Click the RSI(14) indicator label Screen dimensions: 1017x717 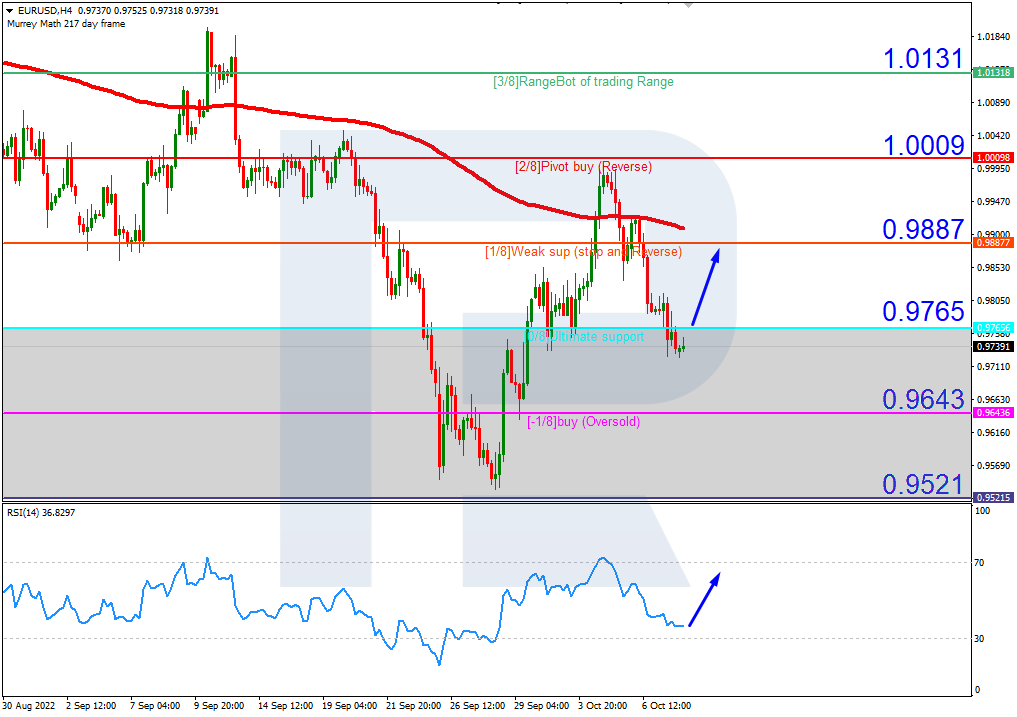40,513
